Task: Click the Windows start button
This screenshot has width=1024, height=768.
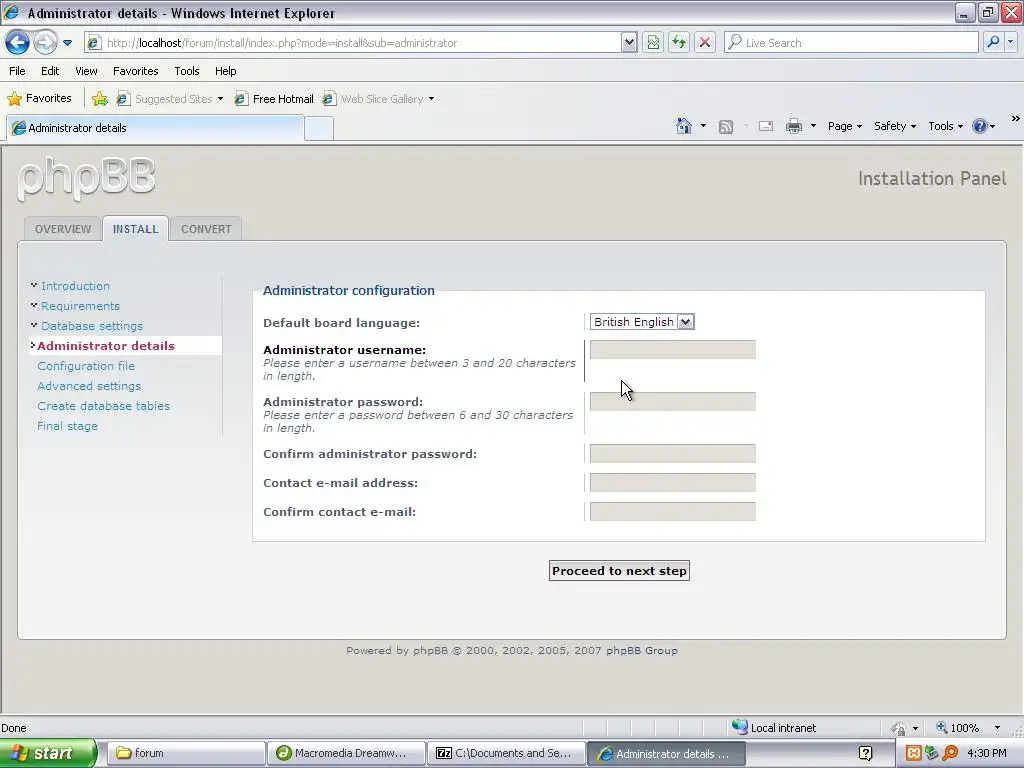Action: tap(48, 753)
